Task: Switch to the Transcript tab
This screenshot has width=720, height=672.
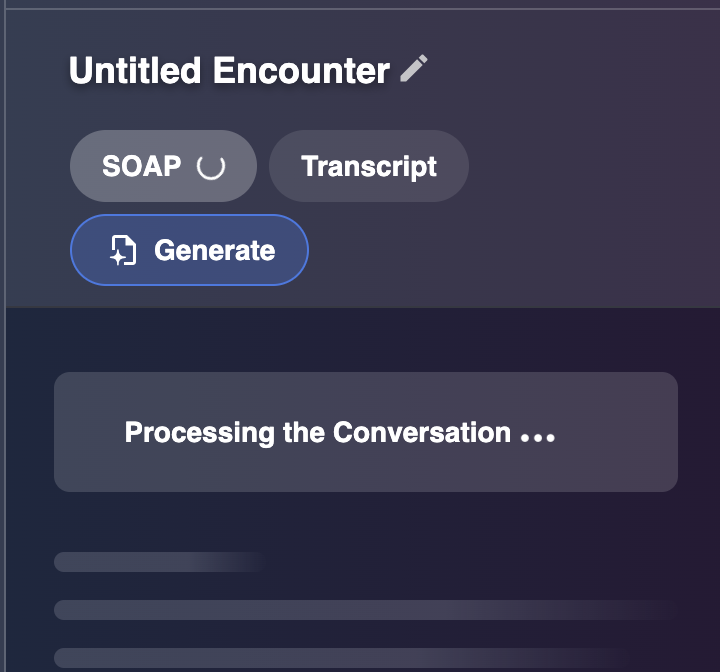Action: pyautogui.click(x=369, y=166)
